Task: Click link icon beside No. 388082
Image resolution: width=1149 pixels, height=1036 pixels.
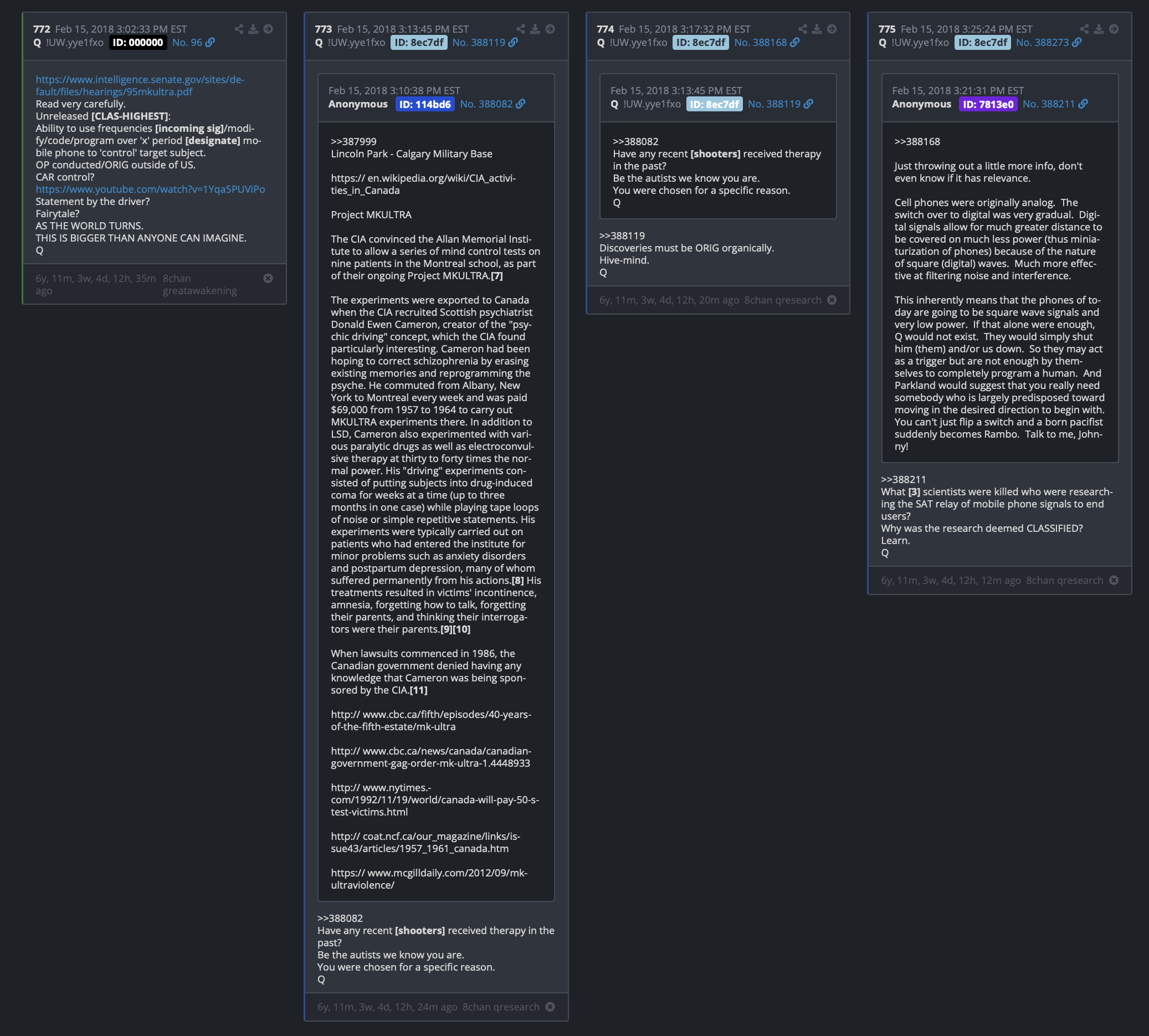Action: (521, 104)
